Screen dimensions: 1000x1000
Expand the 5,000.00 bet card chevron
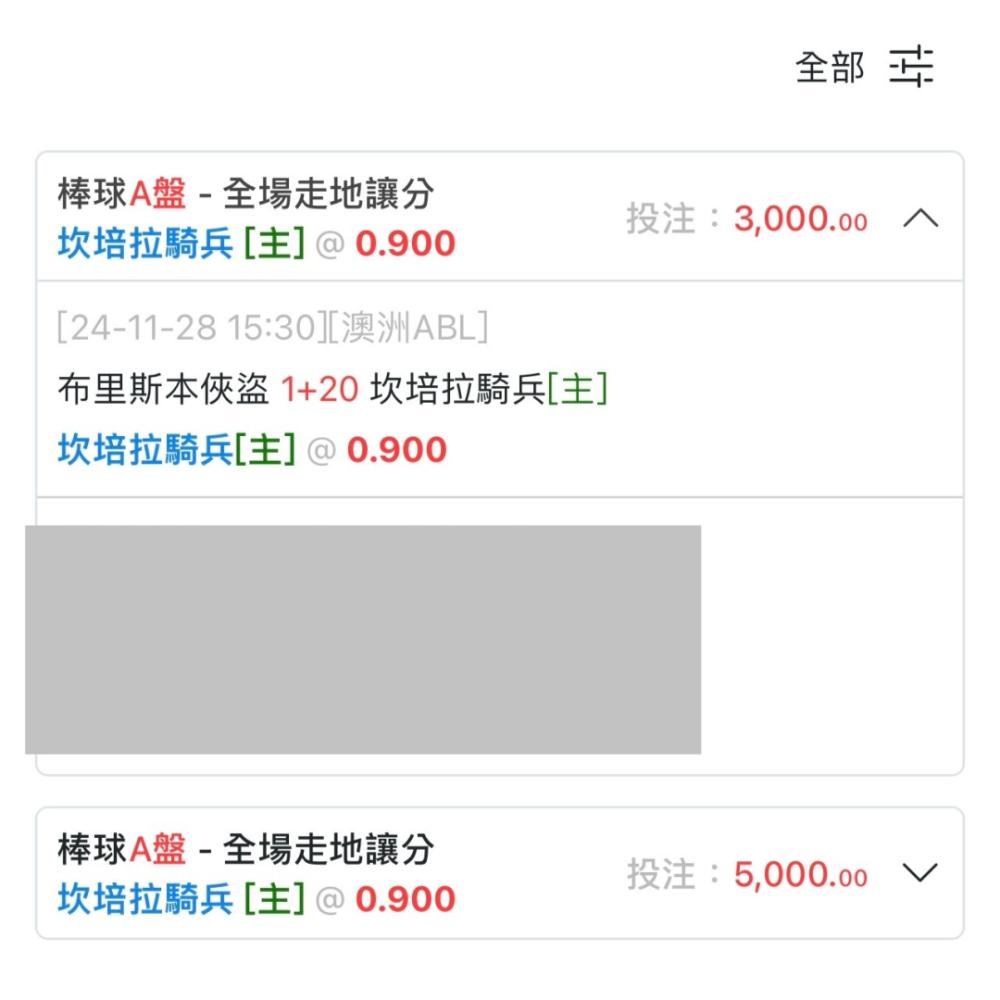[x=920, y=872]
